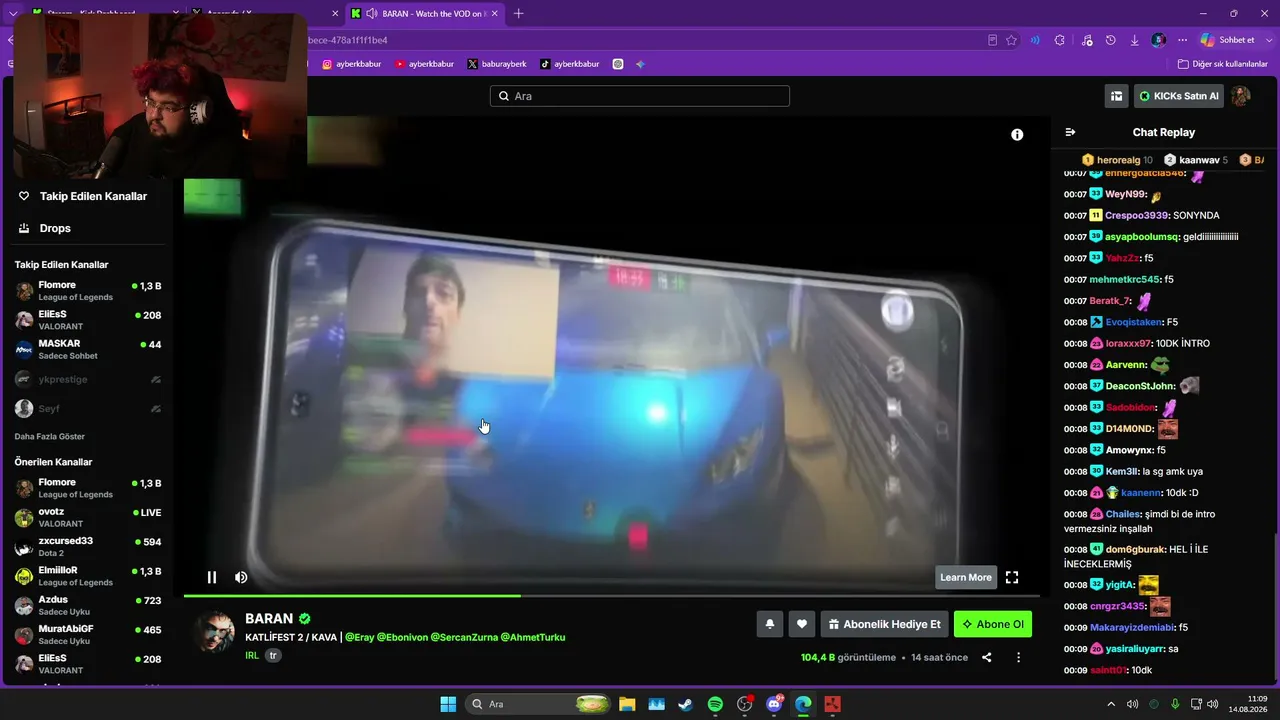Open Flomore channel in followed list
Image resolution: width=1280 pixels, height=720 pixels.
pyautogui.click(x=88, y=291)
